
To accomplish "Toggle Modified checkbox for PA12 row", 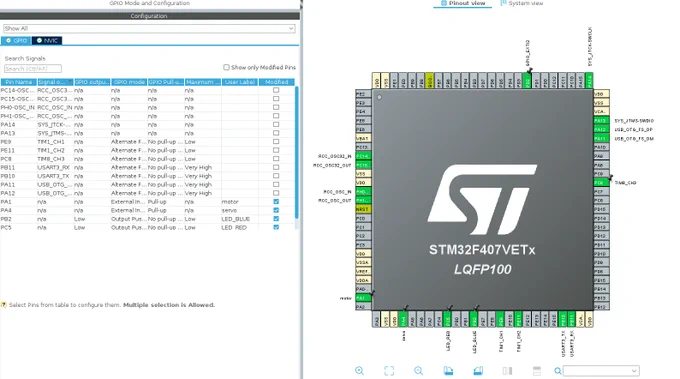I will pos(276,193).
